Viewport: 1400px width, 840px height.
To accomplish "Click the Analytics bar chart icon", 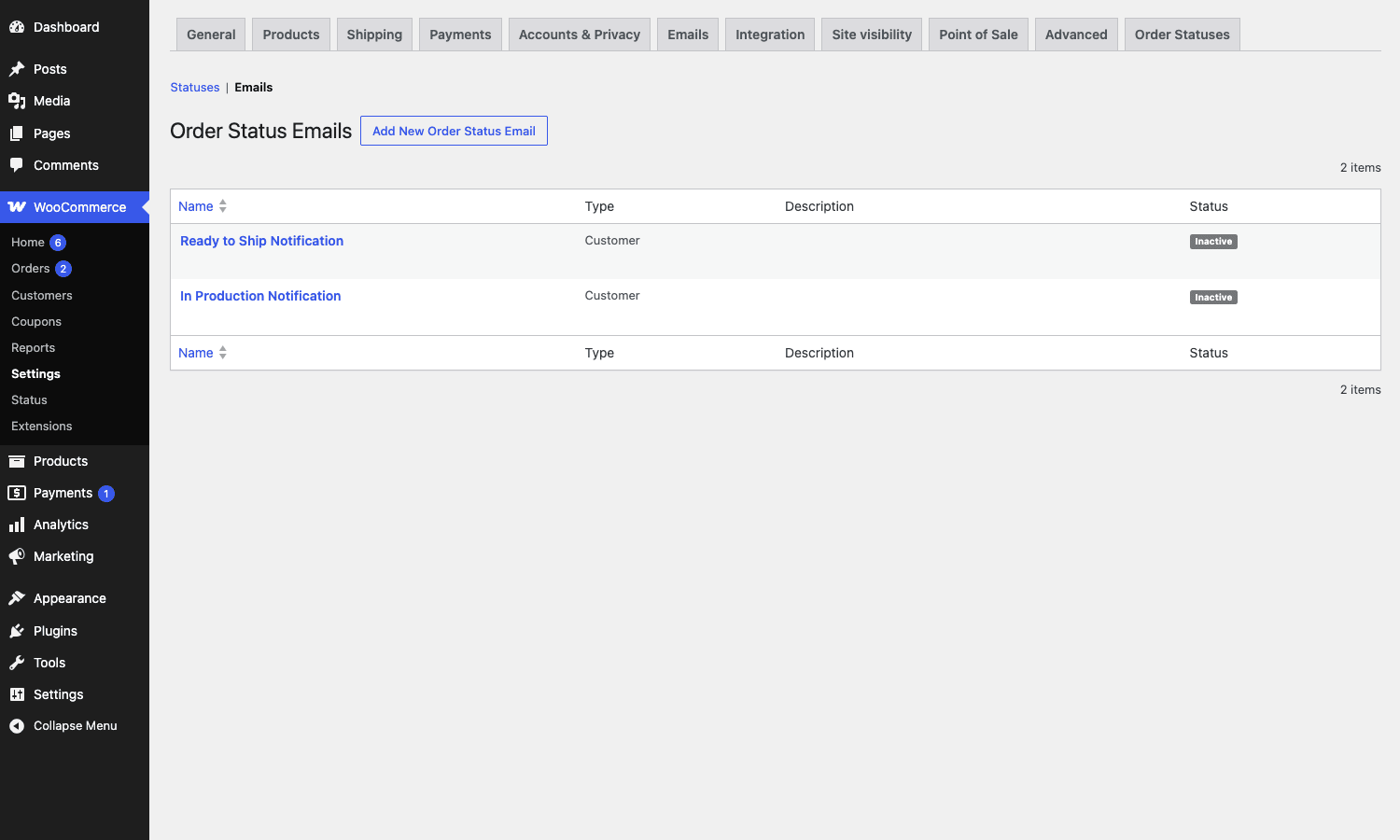I will [17, 525].
